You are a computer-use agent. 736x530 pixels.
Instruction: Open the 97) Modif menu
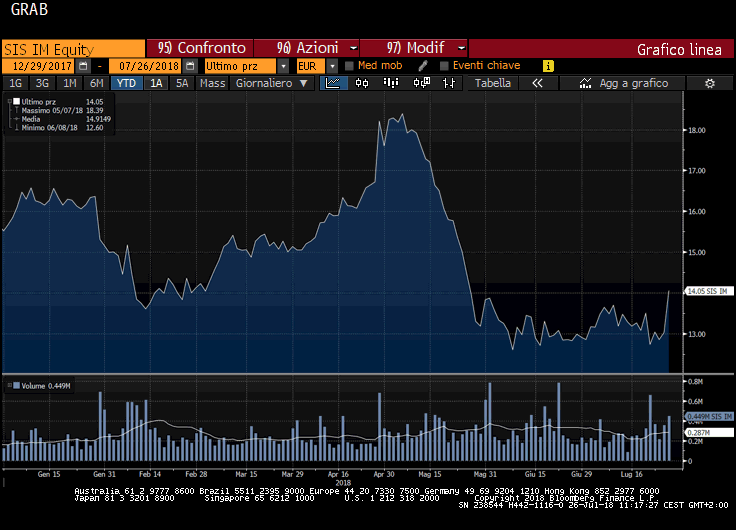pyautogui.click(x=414, y=48)
